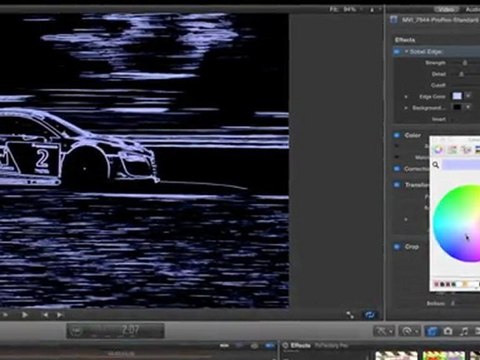Click the magnifier eyedropper in Colors window
Image resolution: width=480 pixels, height=360 pixels.
436,165
